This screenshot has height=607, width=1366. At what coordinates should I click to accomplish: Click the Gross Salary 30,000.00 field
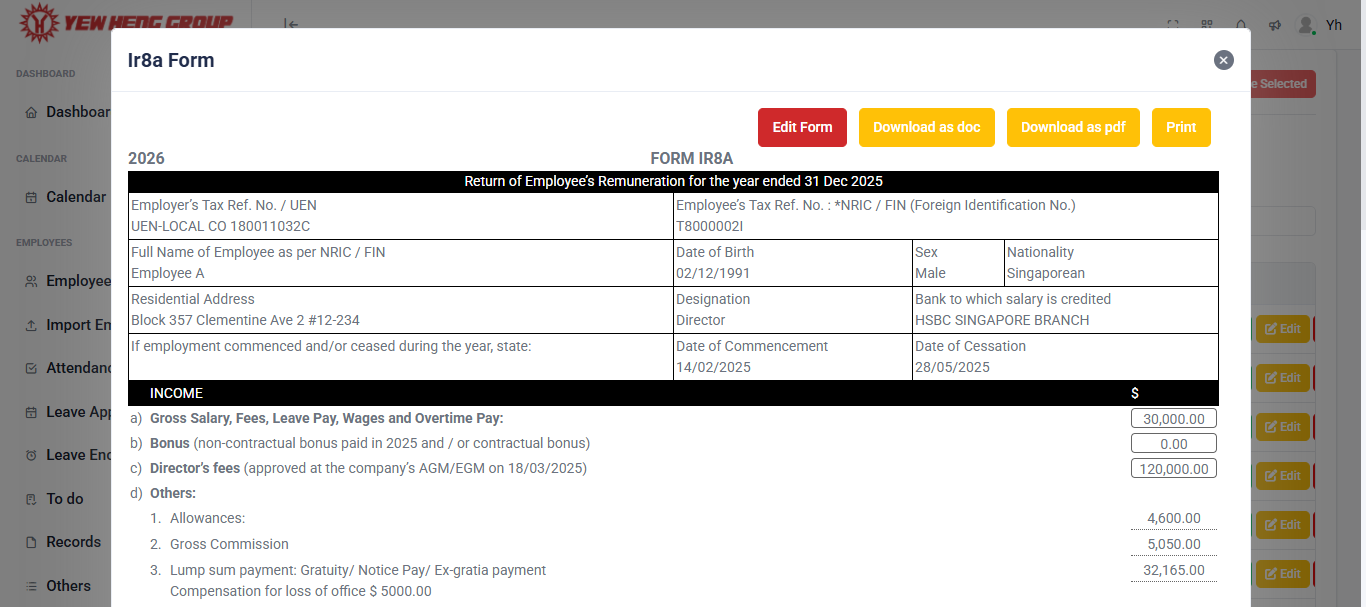pyautogui.click(x=1173, y=419)
